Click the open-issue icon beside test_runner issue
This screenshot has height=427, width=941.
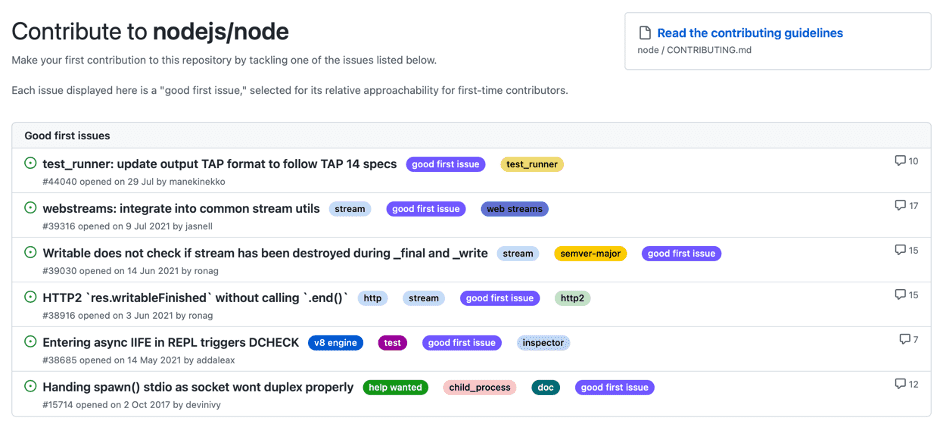[x=30, y=164]
